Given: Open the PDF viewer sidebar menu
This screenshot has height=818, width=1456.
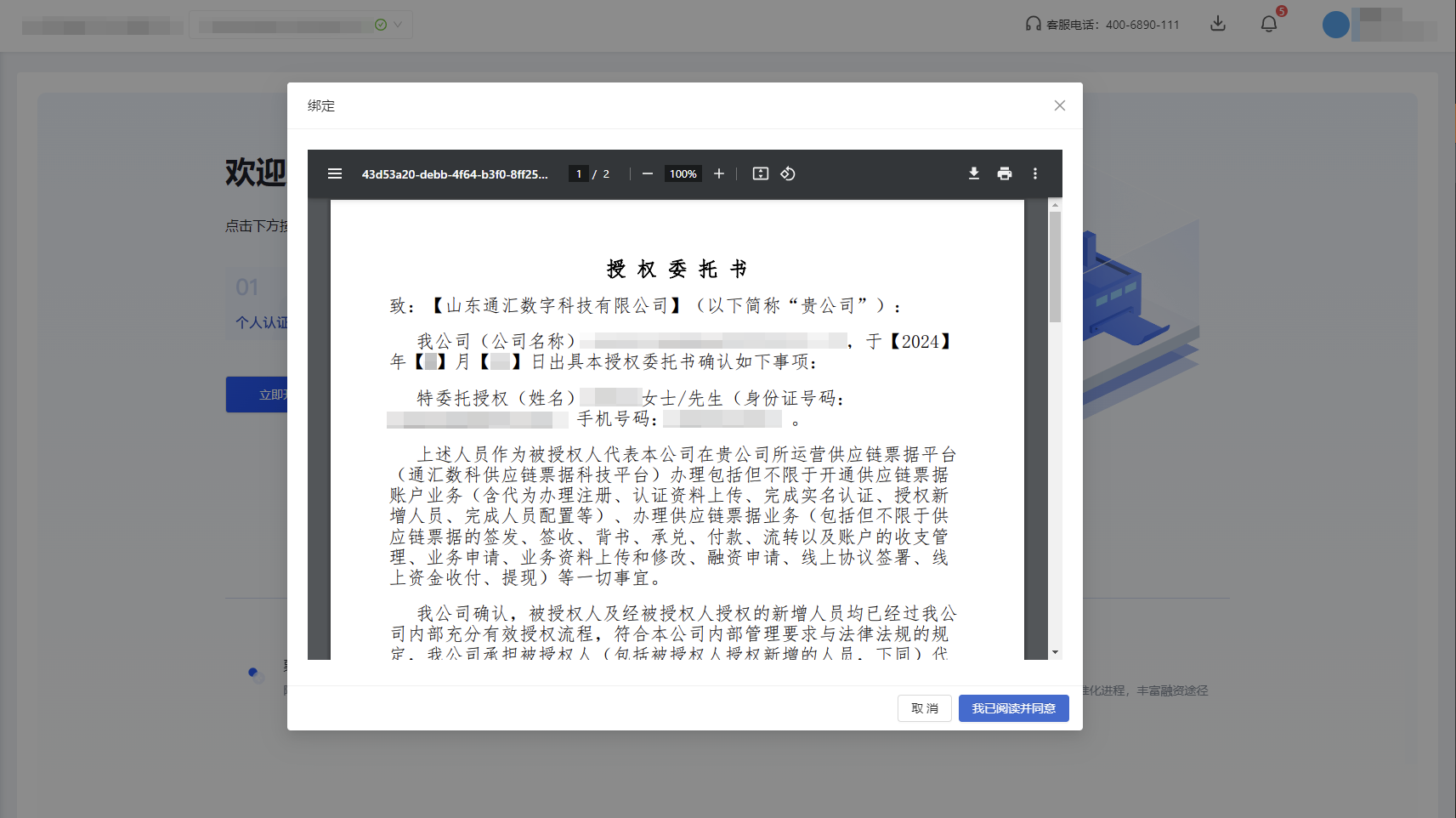Looking at the screenshot, I should tap(335, 173).
